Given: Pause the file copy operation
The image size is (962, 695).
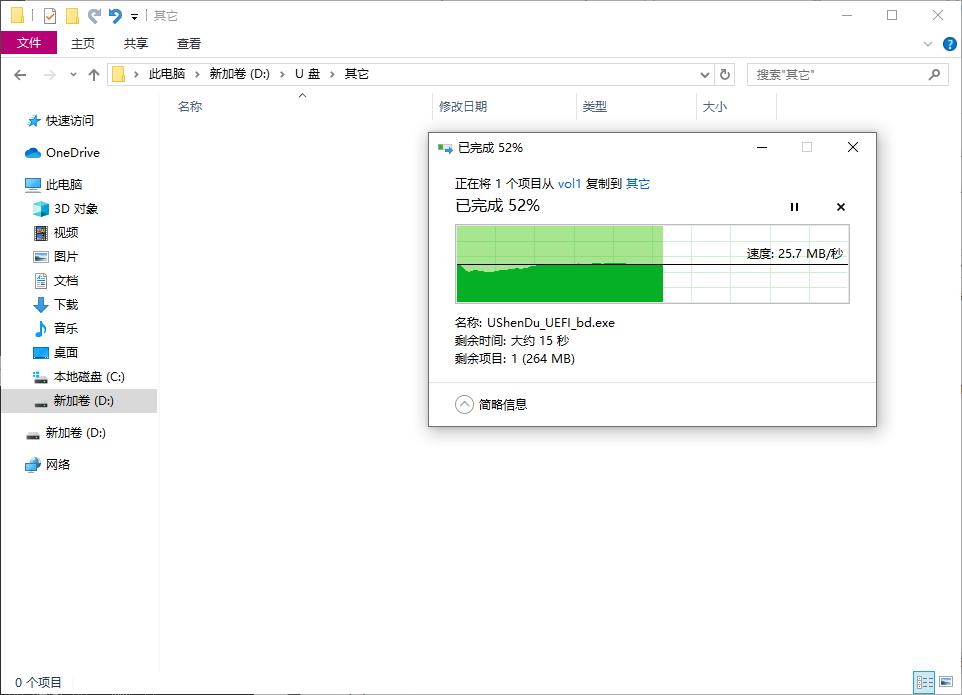Looking at the screenshot, I should click(x=794, y=207).
